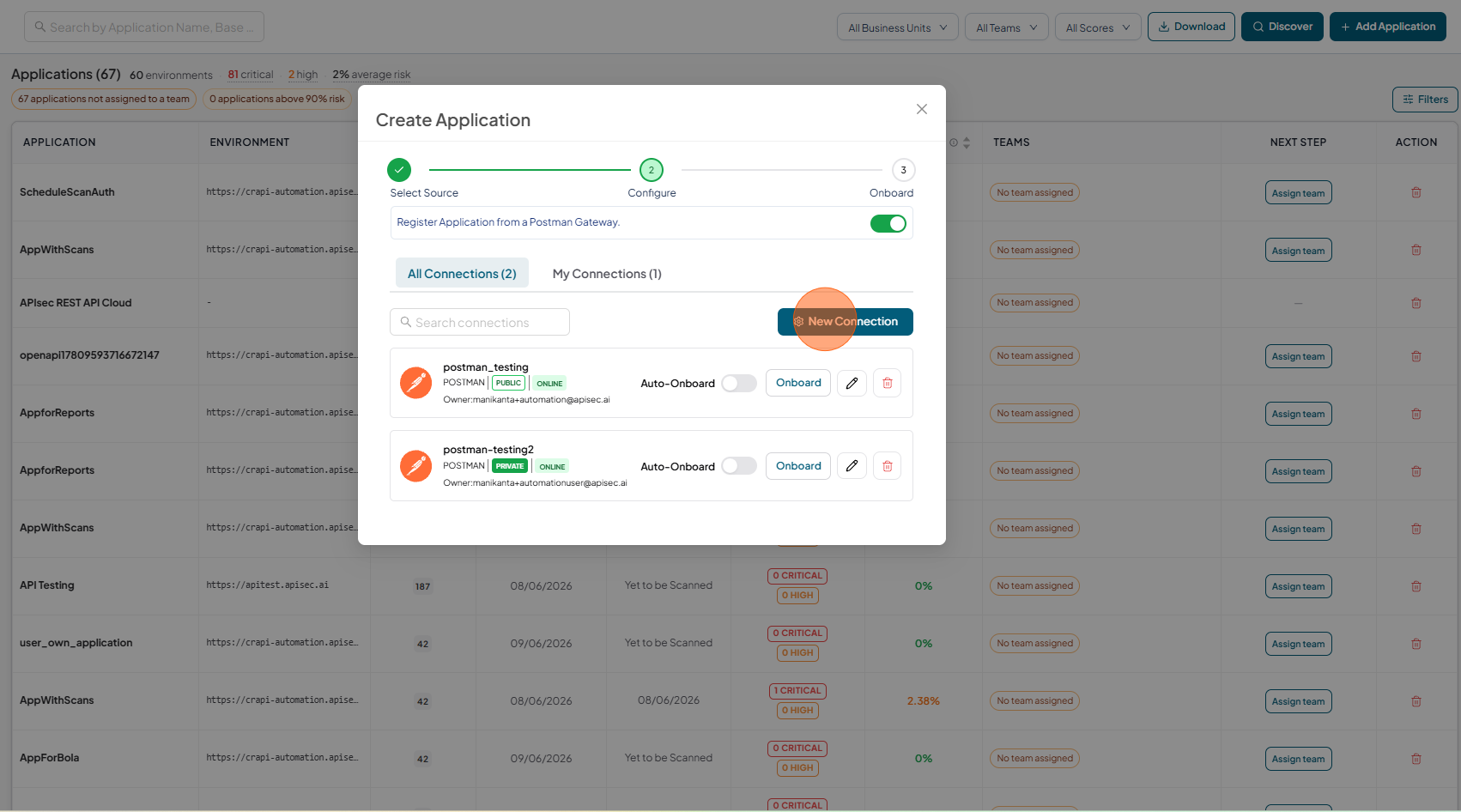
Task: Open the All Business Units dropdown
Action: 898,27
